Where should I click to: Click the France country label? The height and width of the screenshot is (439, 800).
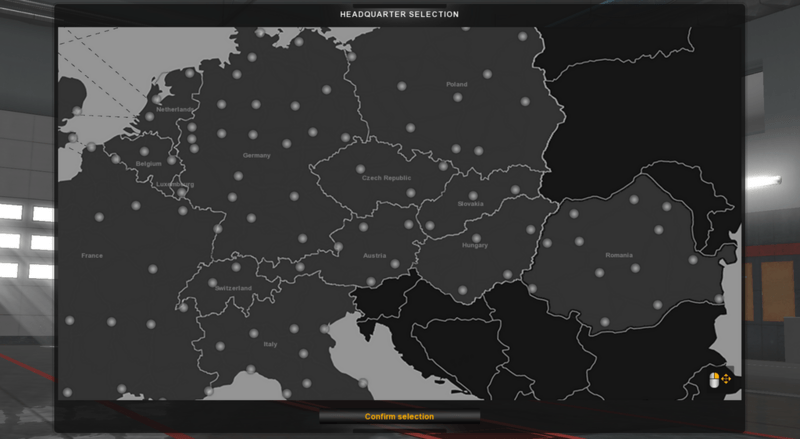[x=92, y=255]
